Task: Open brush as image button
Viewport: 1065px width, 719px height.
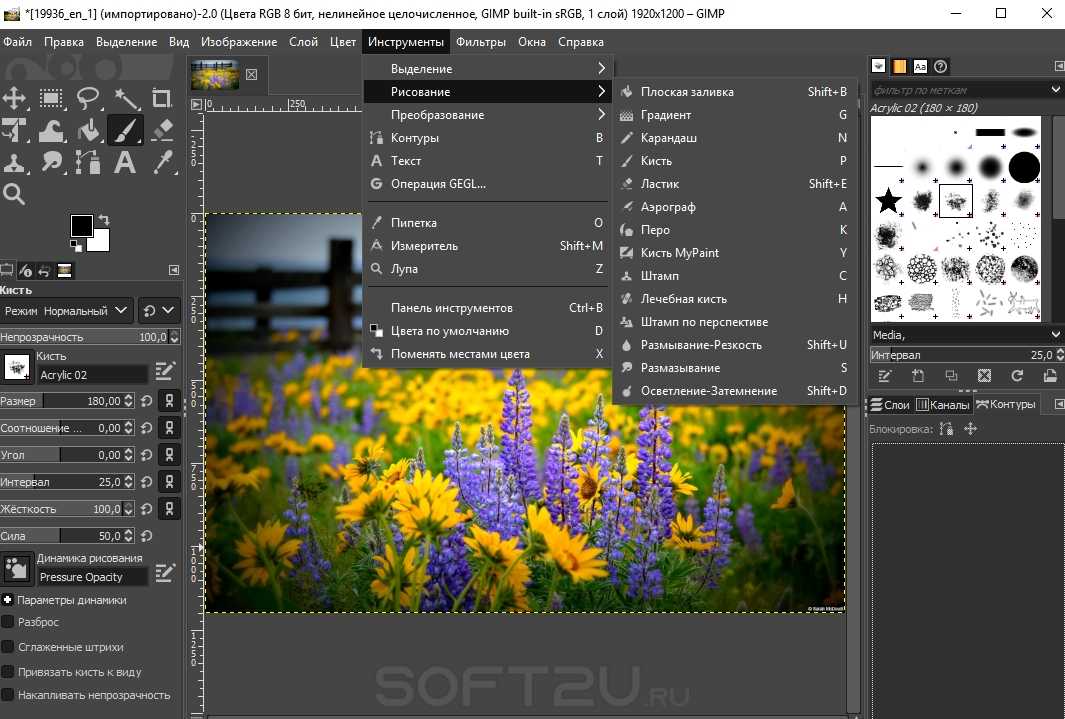Action: pos(1050,375)
